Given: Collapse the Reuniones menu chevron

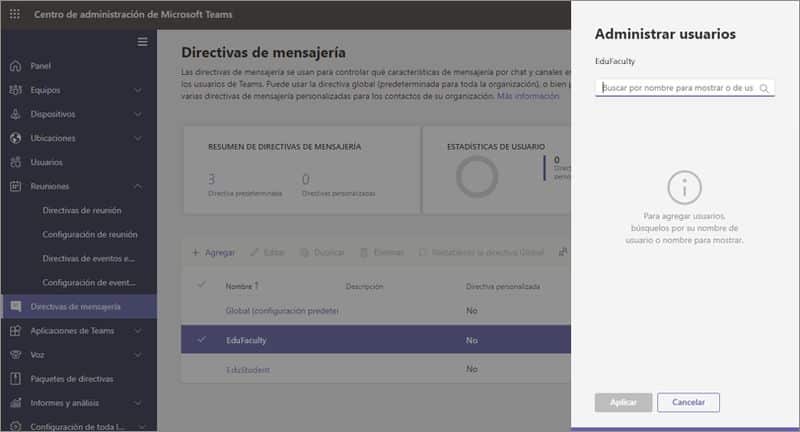Looking at the screenshot, I should (138, 186).
